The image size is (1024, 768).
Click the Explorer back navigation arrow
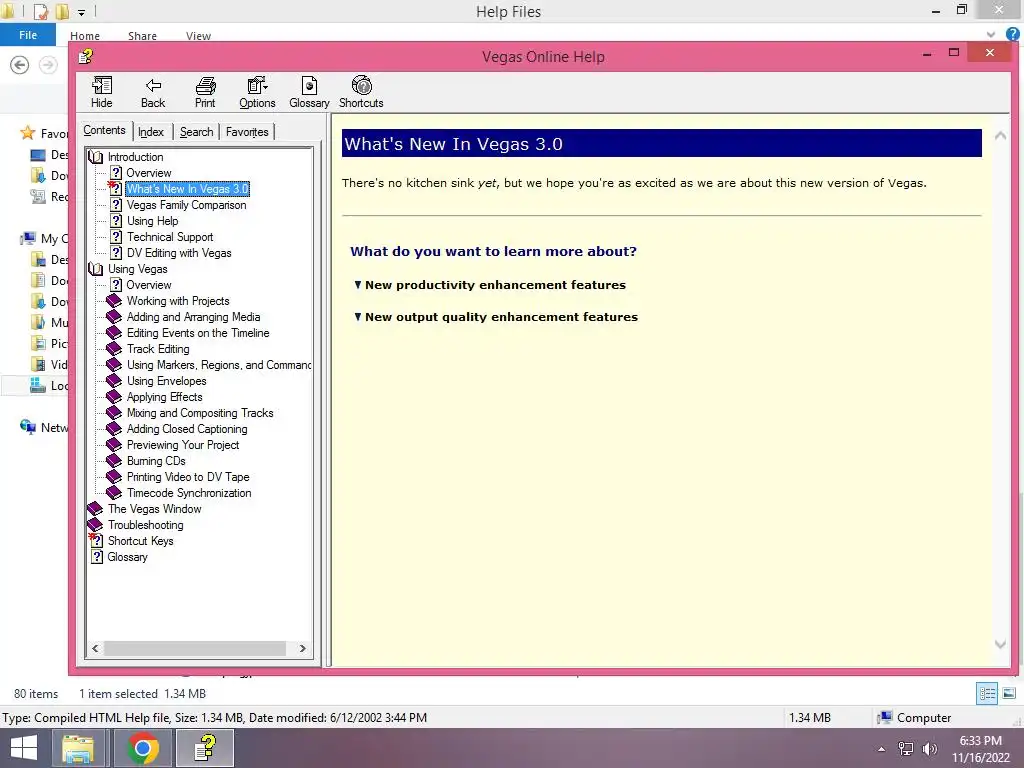click(20, 65)
